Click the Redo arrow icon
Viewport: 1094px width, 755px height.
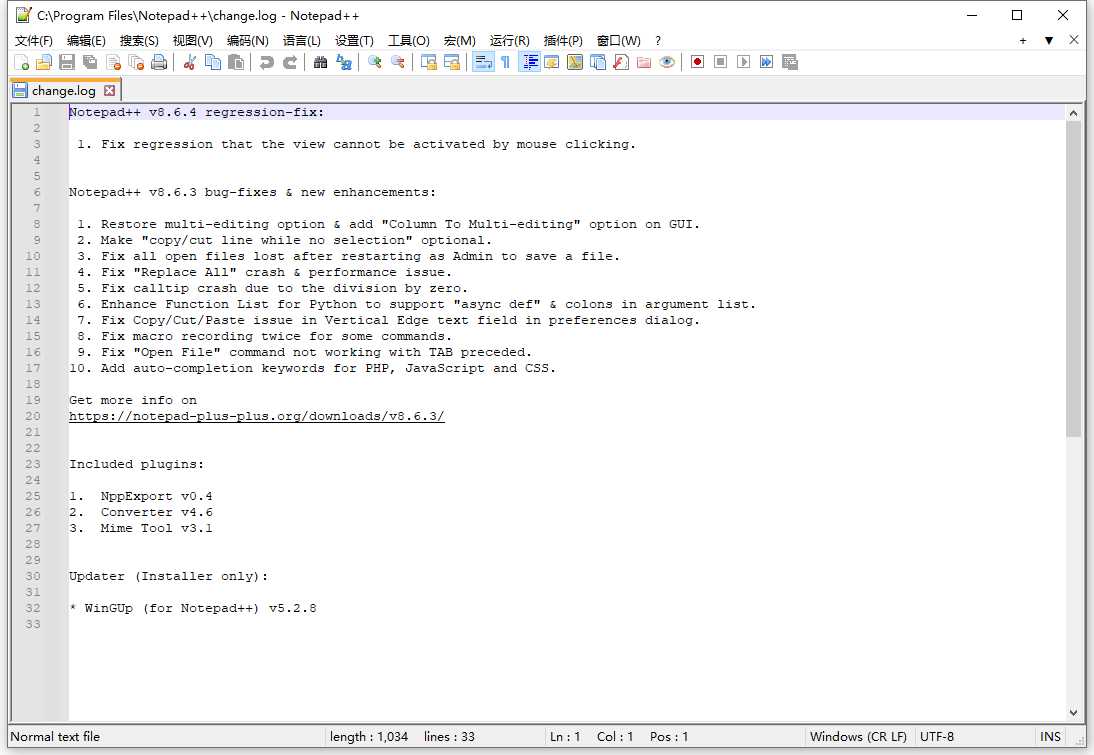click(290, 62)
